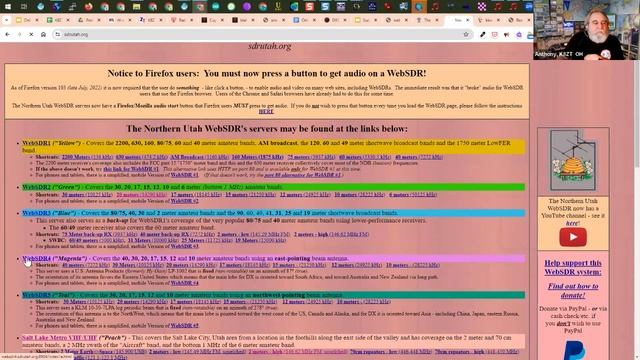
Task: Click the Utah beehive logo image
Action: coord(573,160)
